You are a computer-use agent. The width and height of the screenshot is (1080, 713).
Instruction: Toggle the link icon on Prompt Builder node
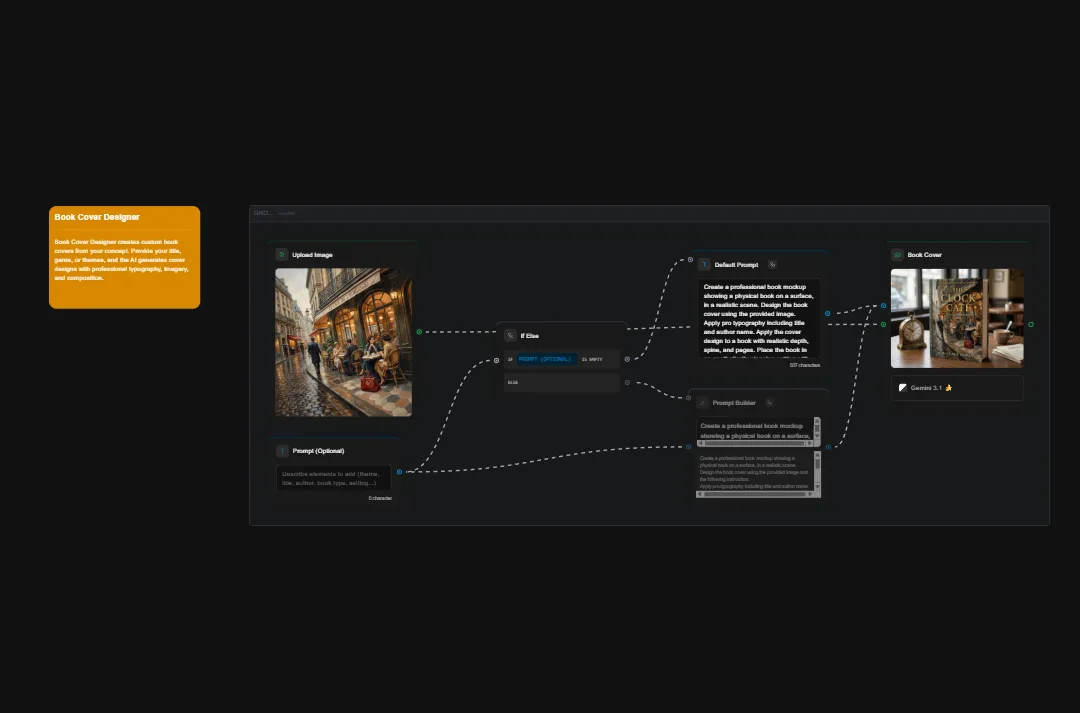click(770, 403)
